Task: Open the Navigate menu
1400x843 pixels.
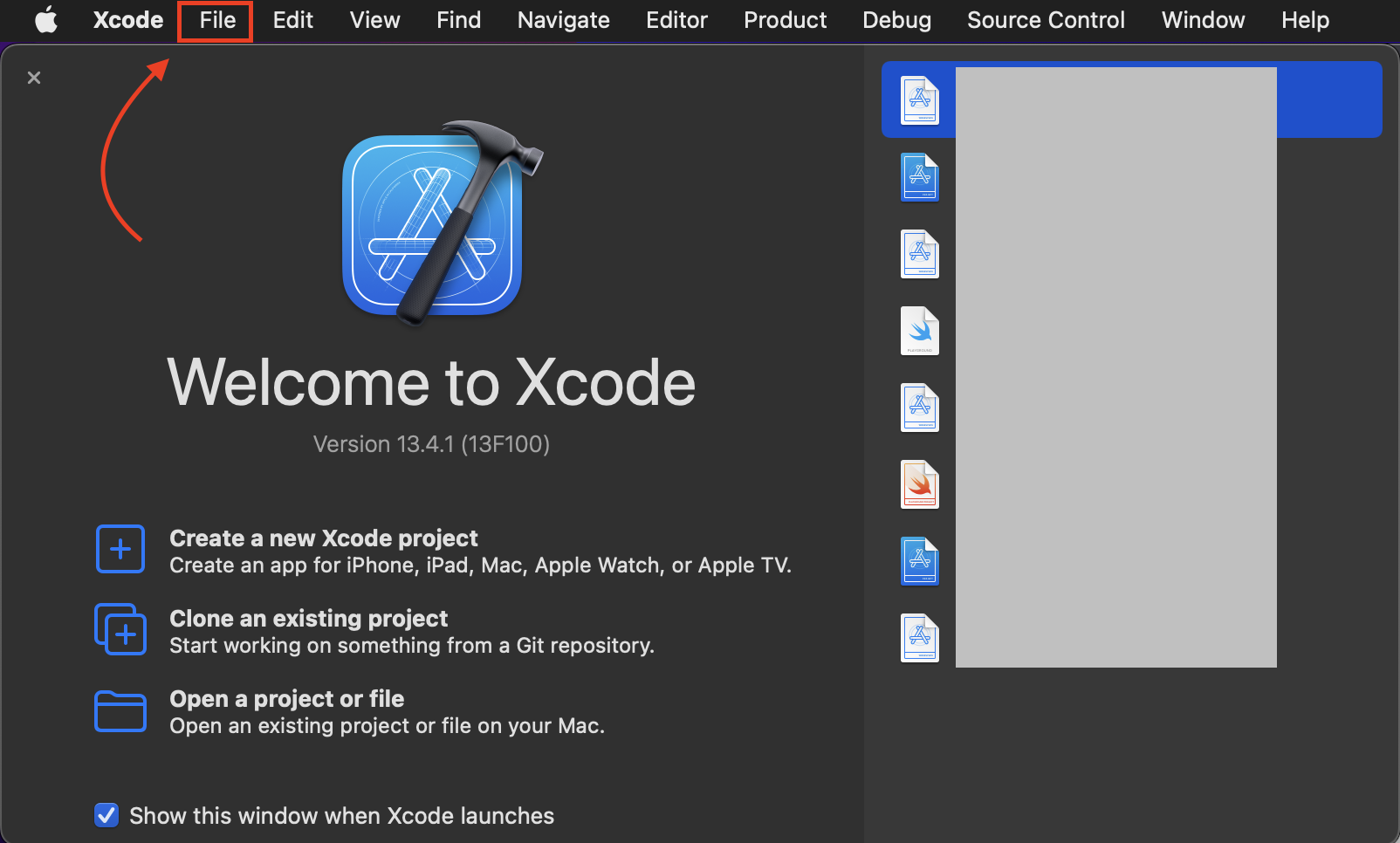Action: pyautogui.click(x=563, y=20)
